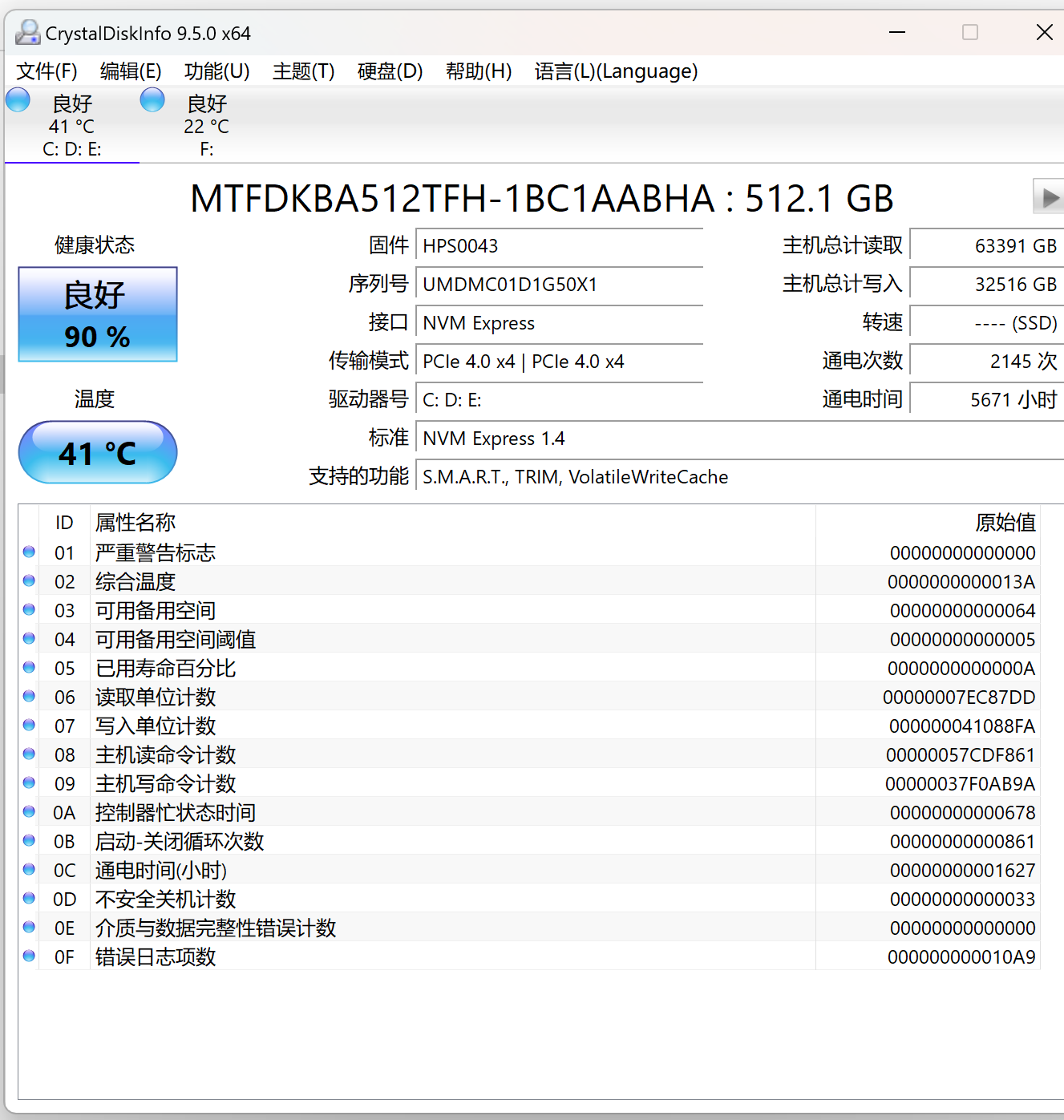
Task: Open the 主题(T) menu
Action: [303, 71]
